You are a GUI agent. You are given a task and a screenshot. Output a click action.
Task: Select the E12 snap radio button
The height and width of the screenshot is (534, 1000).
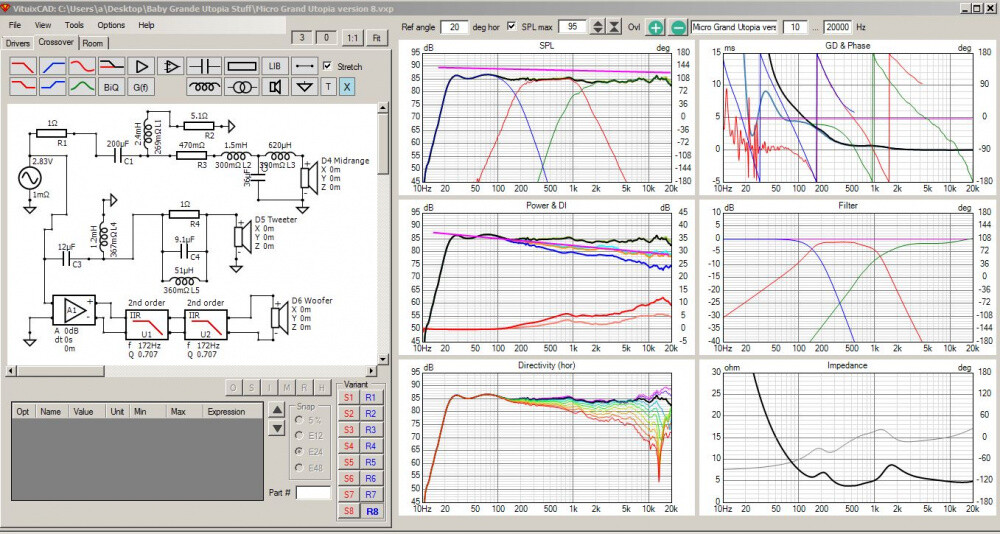(x=297, y=435)
